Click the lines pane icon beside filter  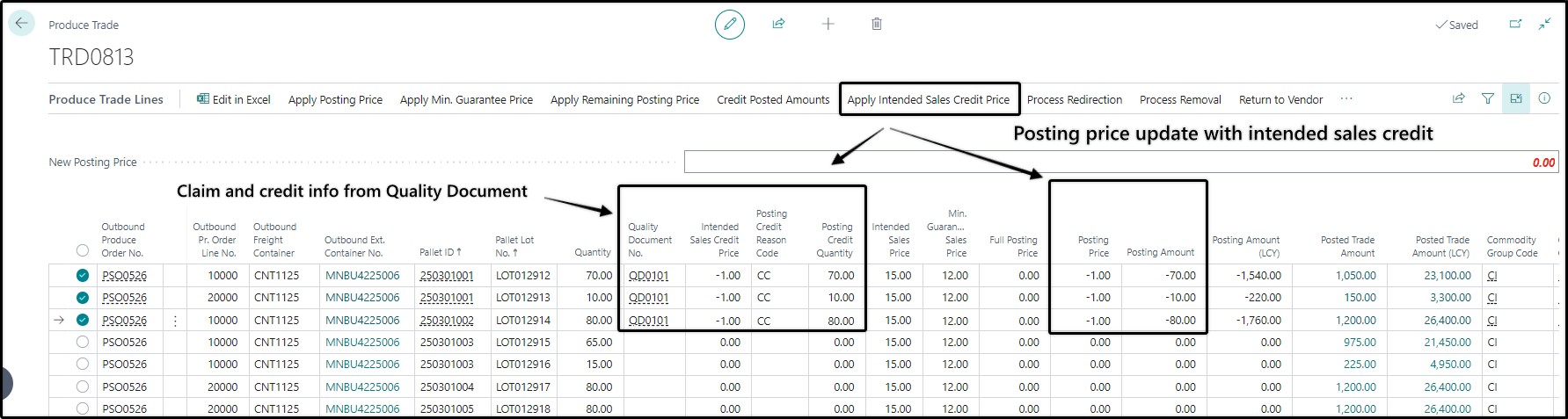(x=1516, y=98)
